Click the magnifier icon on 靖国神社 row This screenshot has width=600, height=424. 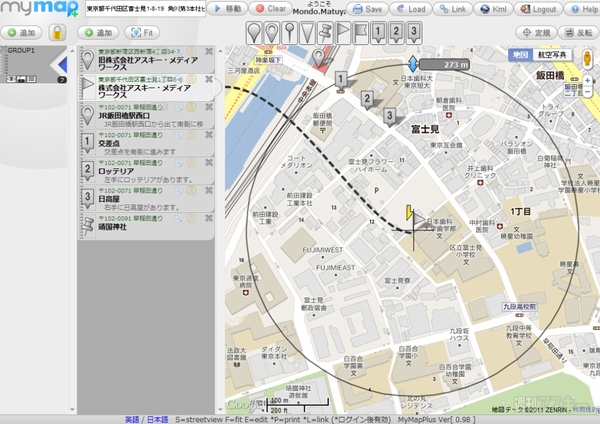click(178, 218)
